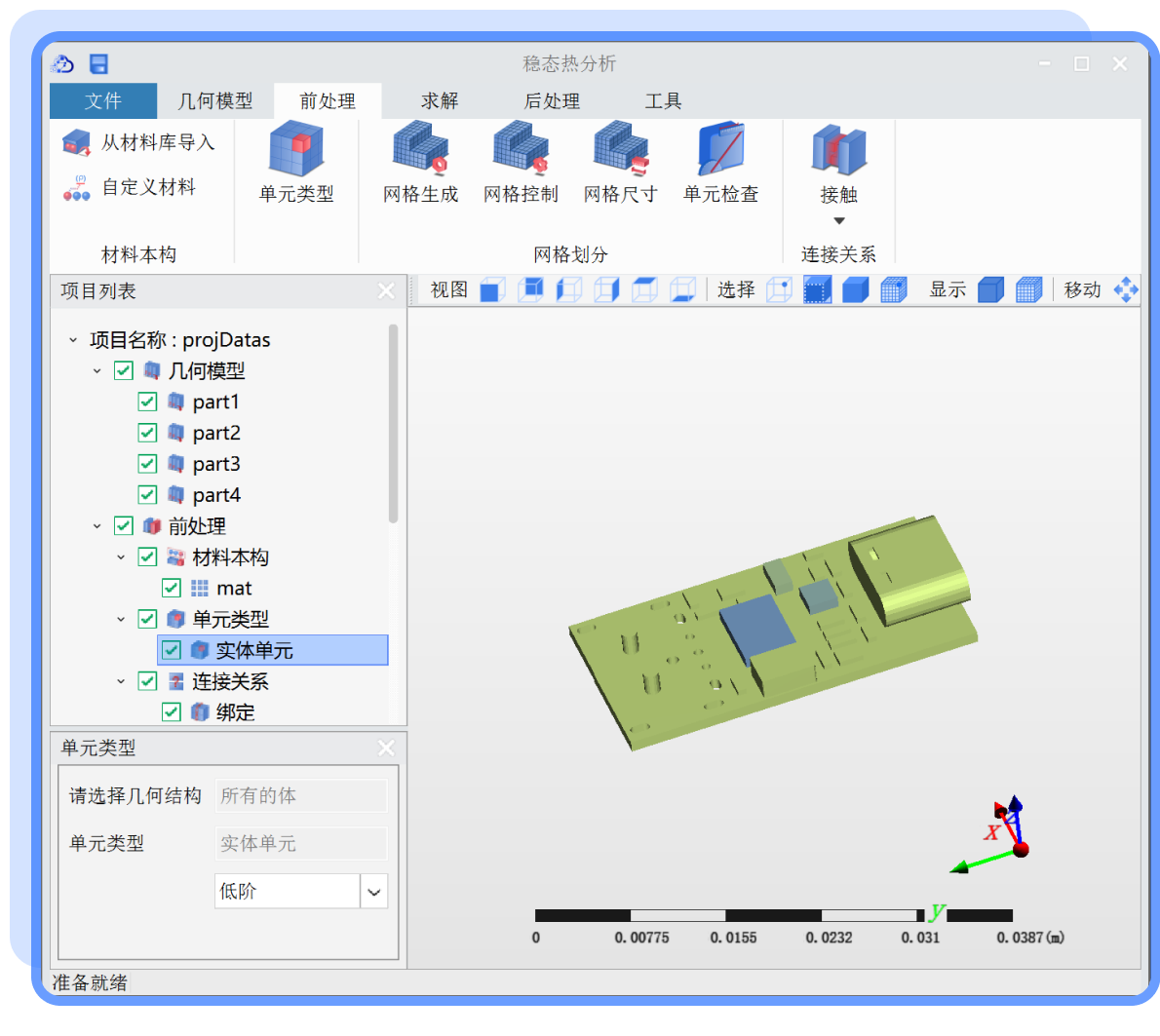
Task: Show solid shaded display mode
Action: [x=990, y=289]
